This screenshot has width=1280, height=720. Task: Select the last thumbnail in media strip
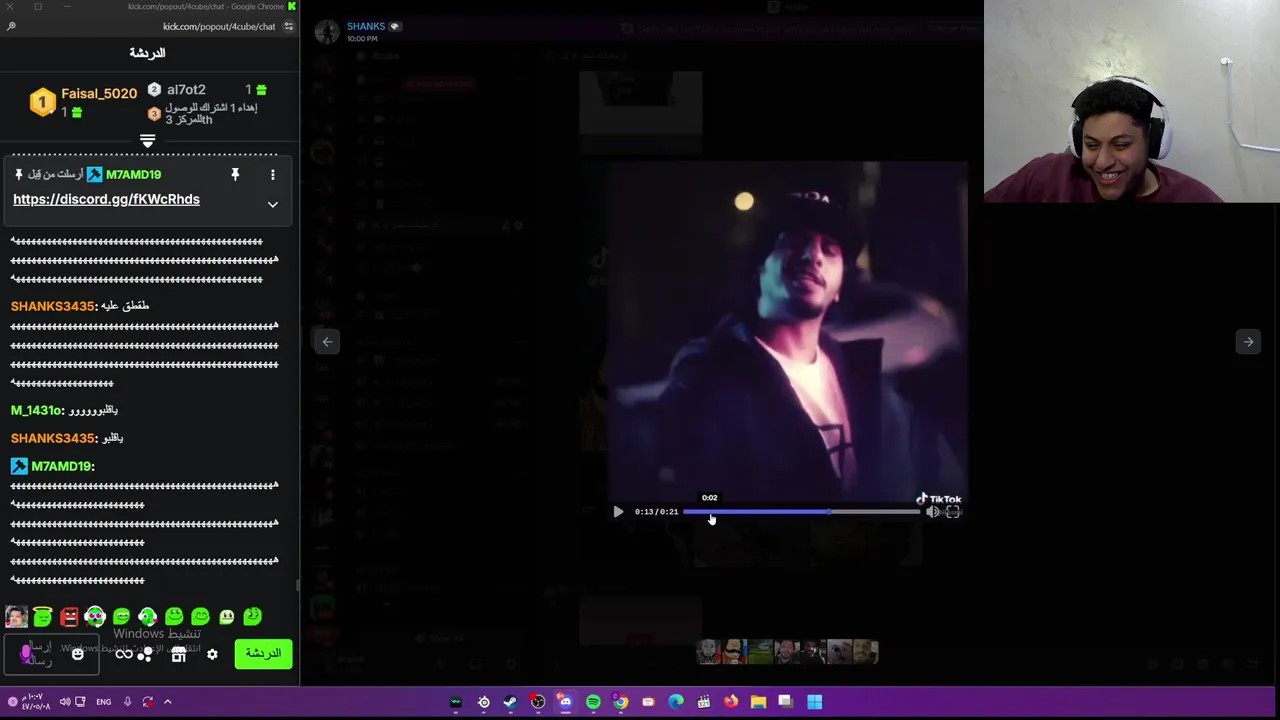pos(866,652)
